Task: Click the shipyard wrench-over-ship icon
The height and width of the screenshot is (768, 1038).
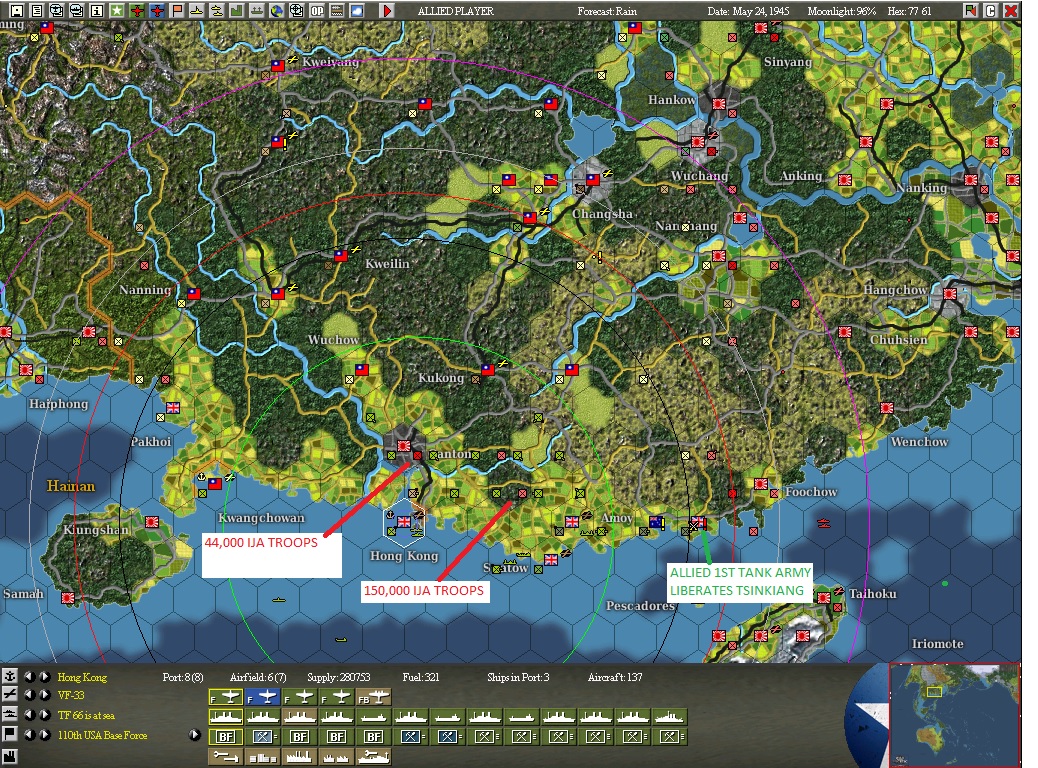Action: click(x=374, y=756)
